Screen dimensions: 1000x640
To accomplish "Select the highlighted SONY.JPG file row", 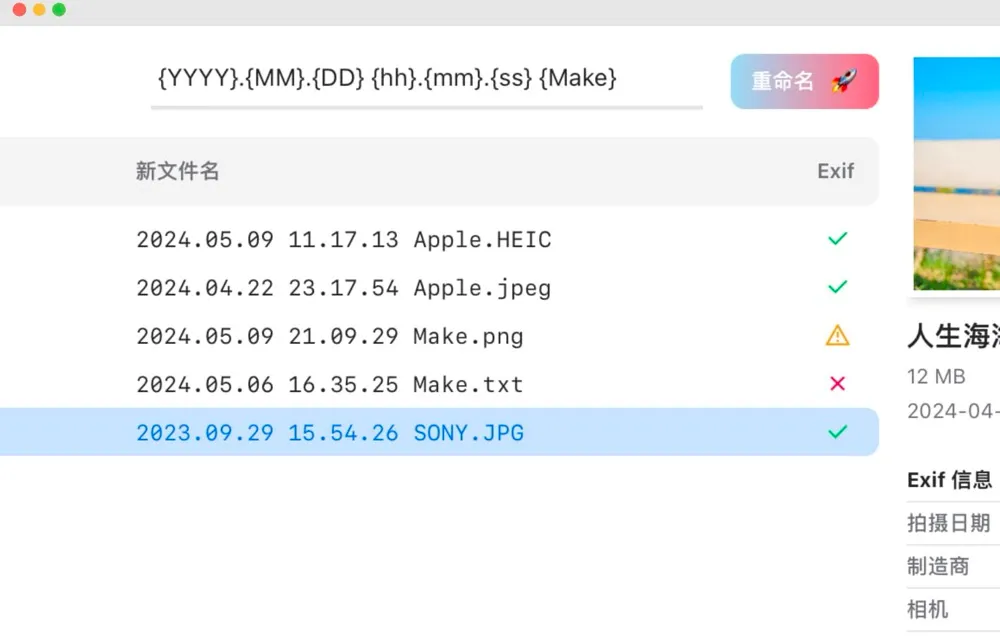I will [329, 433].
